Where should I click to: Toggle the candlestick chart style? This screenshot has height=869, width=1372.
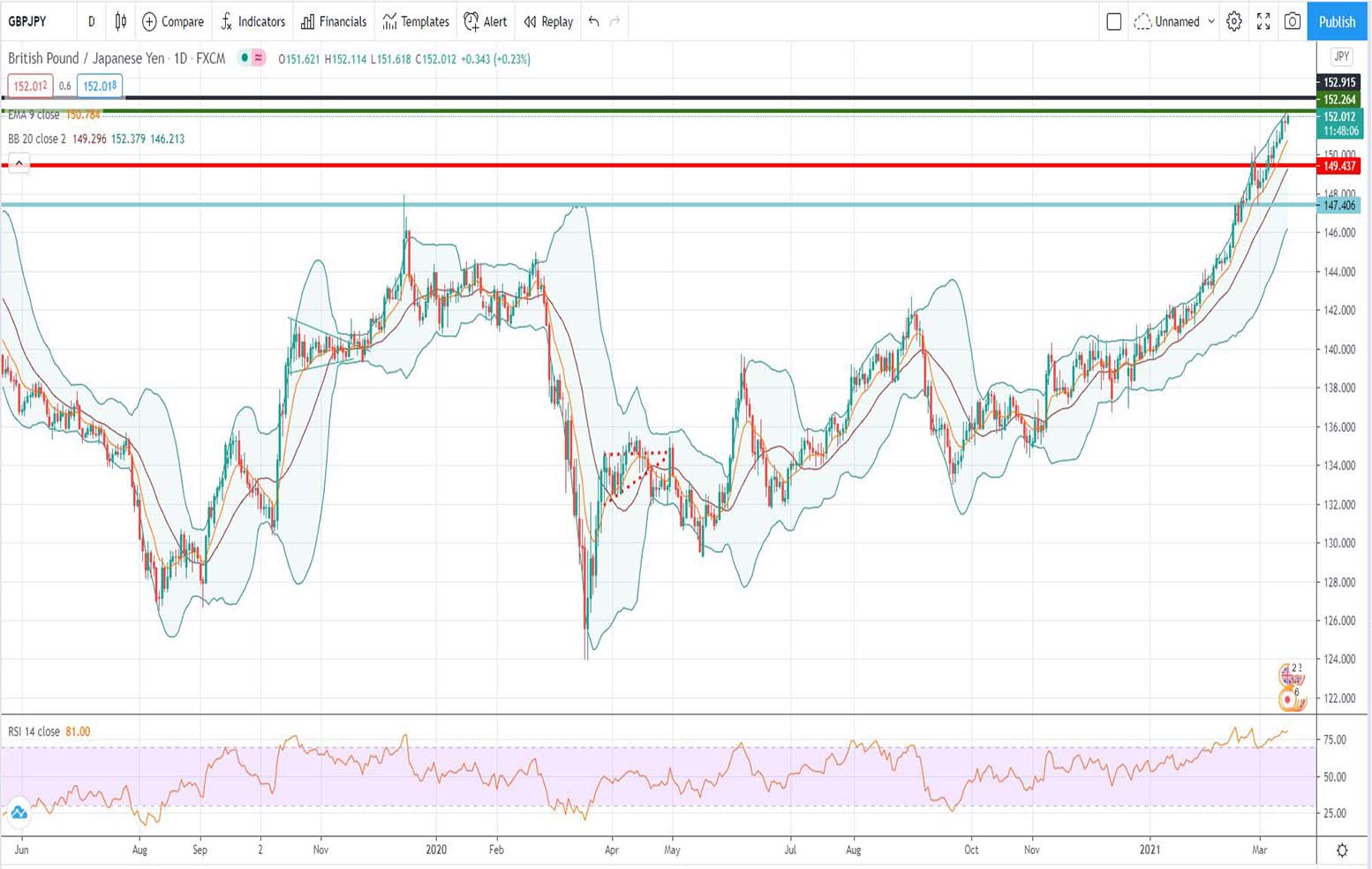click(120, 21)
